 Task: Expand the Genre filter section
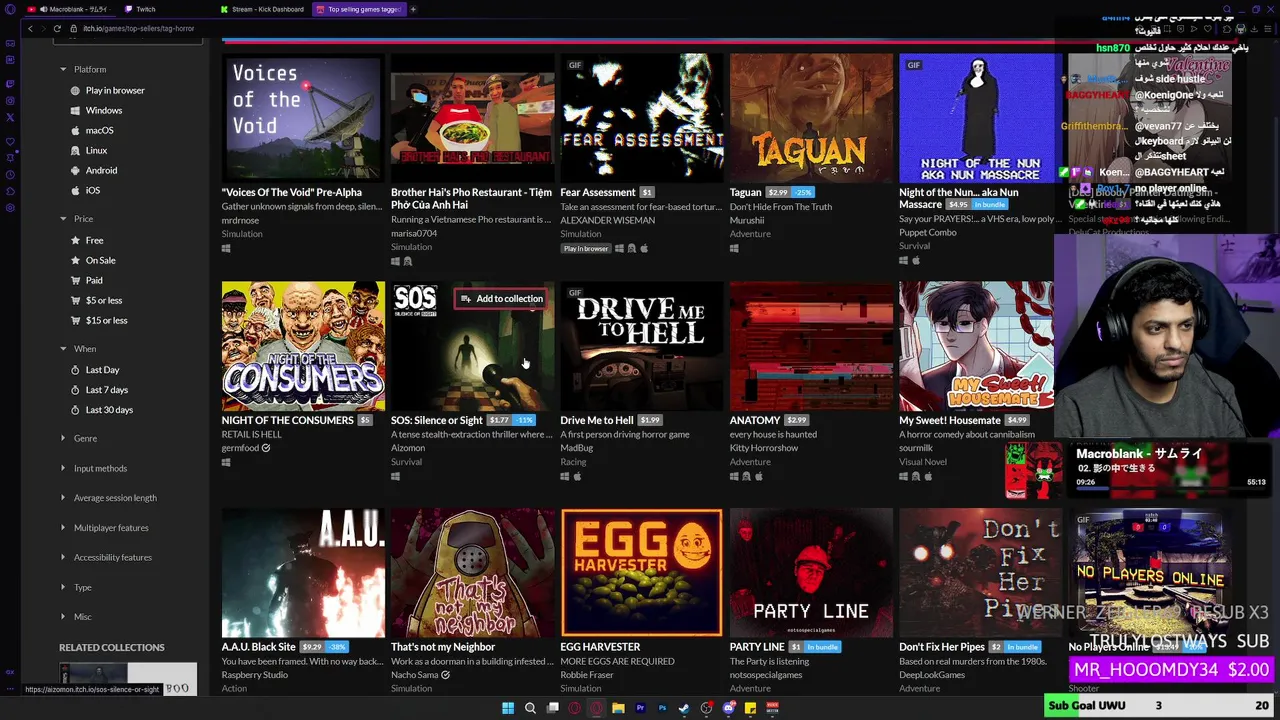point(79,438)
